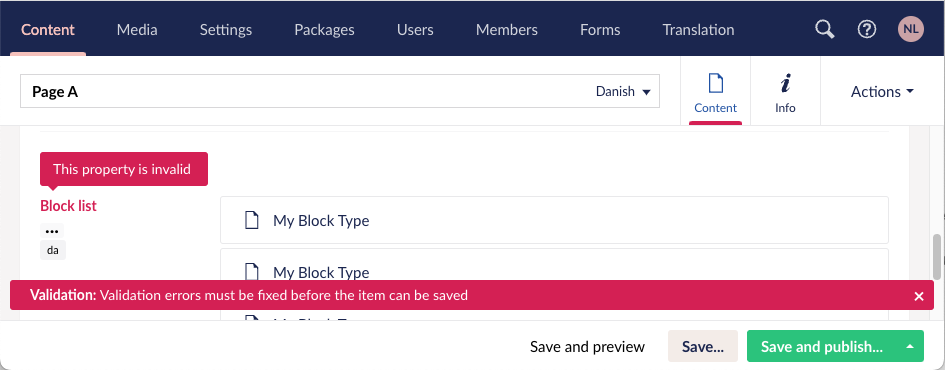
Task: Open the NL user avatar
Action: tap(911, 29)
